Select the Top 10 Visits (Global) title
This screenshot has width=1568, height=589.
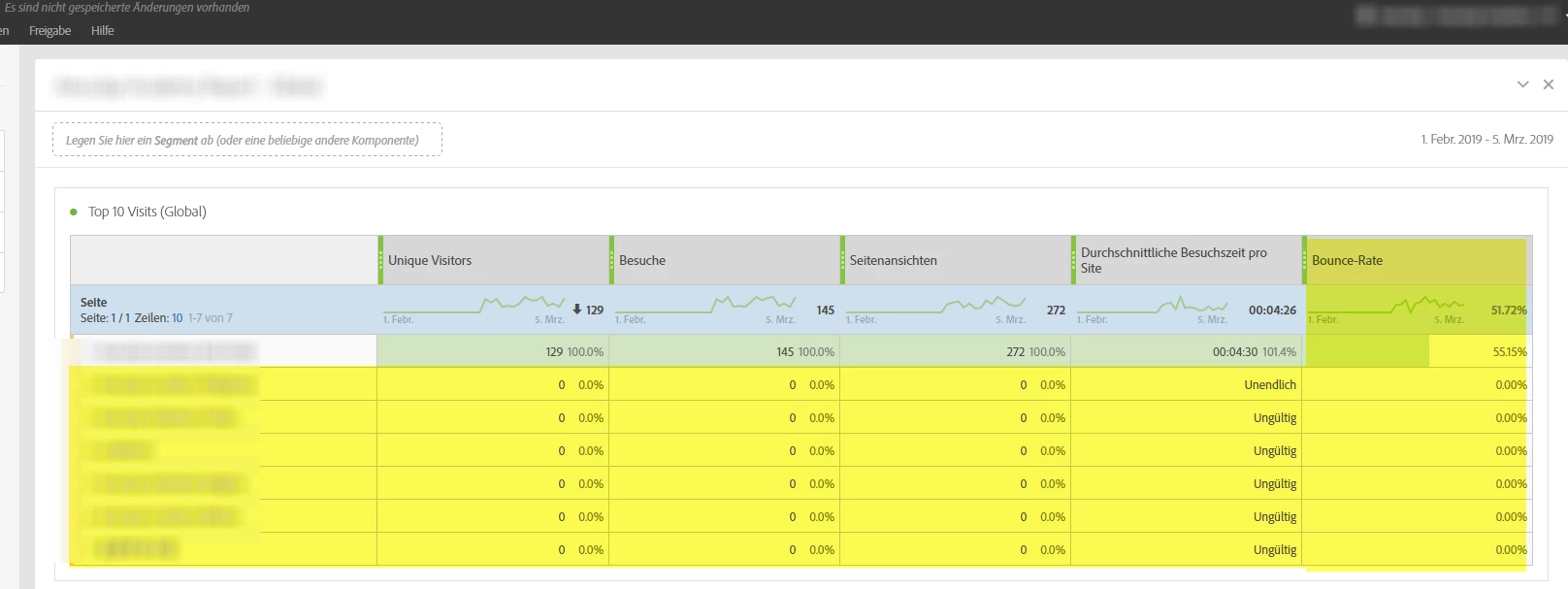tap(147, 212)
